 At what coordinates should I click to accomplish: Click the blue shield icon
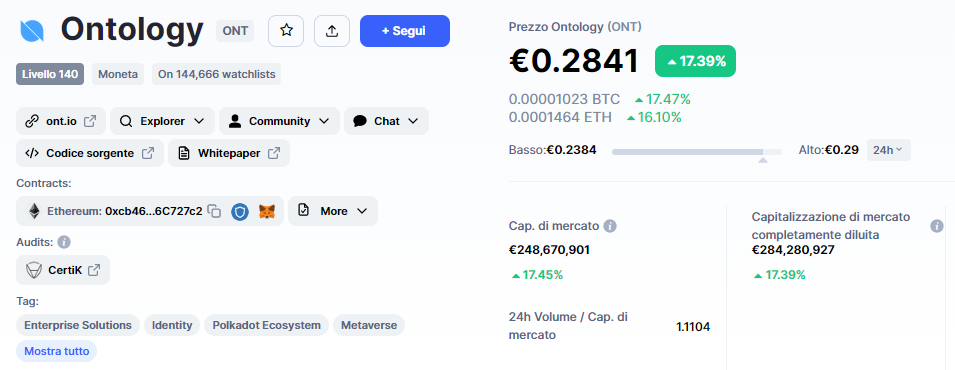[x=240, y=212]
